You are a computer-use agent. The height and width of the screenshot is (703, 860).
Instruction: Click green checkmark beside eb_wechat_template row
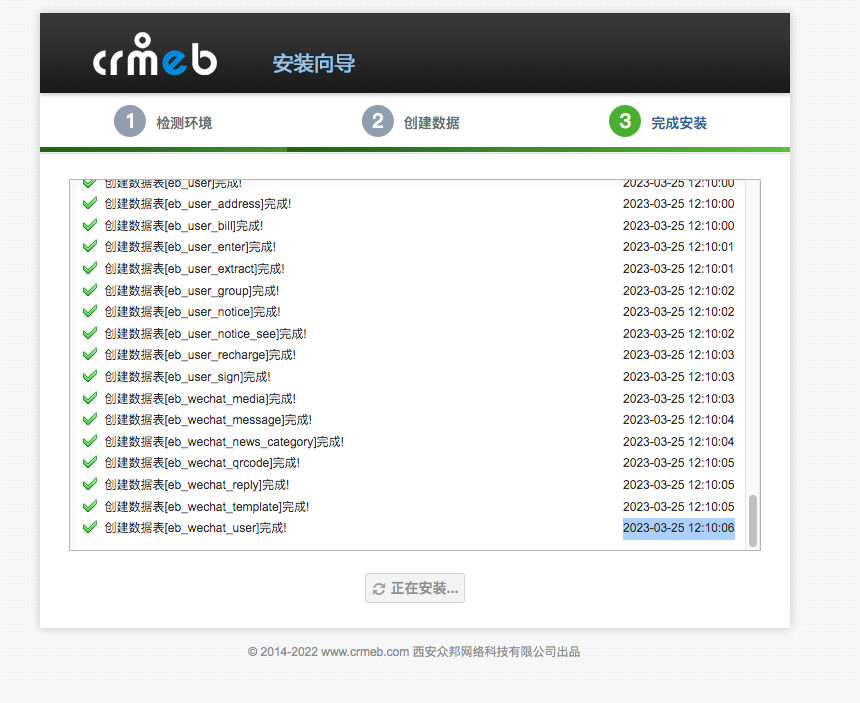pos(90,506)
